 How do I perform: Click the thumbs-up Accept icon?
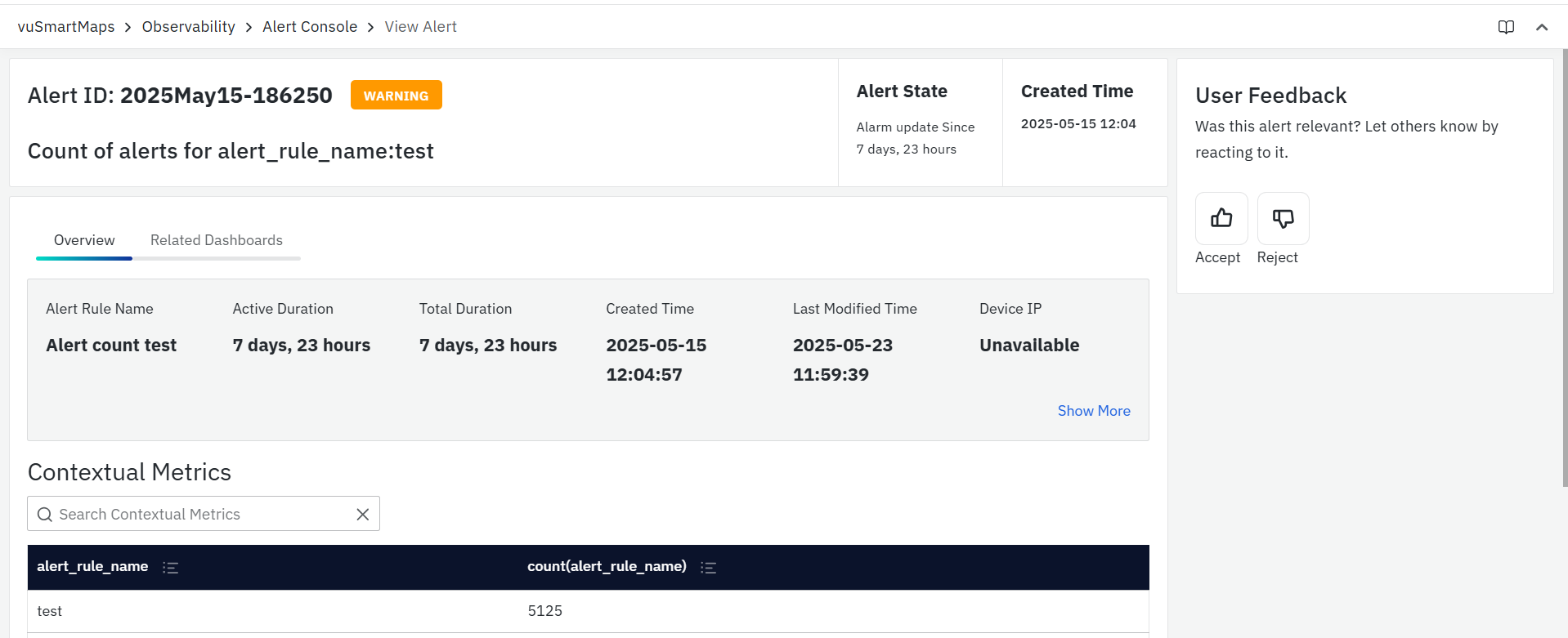(1221, 218)
